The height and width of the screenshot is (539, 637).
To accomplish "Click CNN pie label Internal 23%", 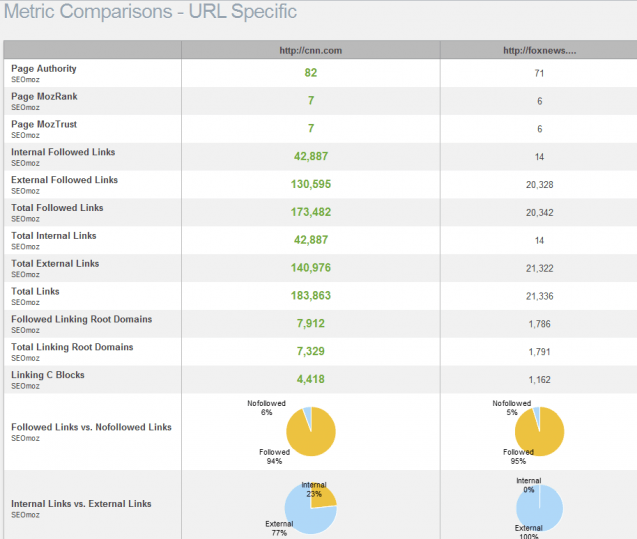I will pyautogui.click(x=314, y=489).
